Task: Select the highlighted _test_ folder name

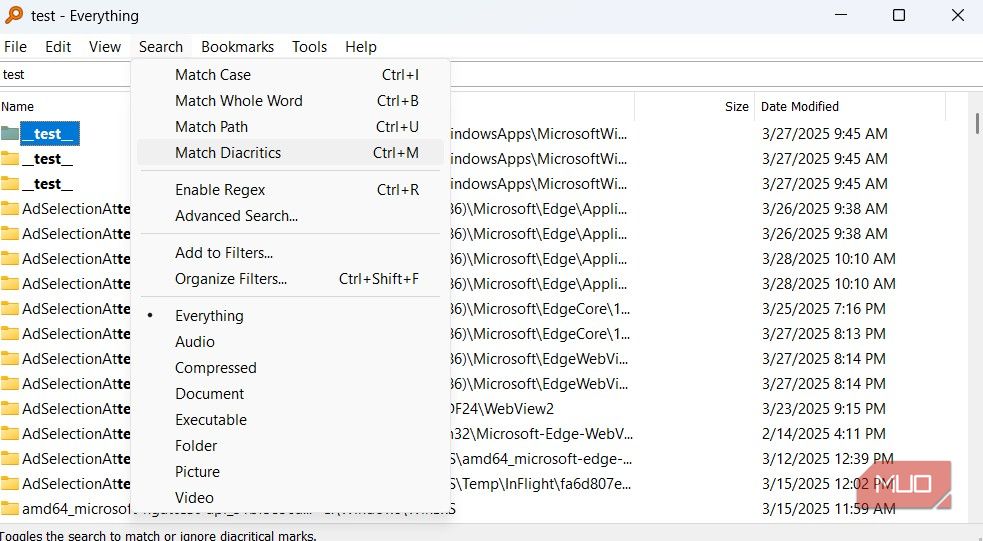Action: (50, 134)
